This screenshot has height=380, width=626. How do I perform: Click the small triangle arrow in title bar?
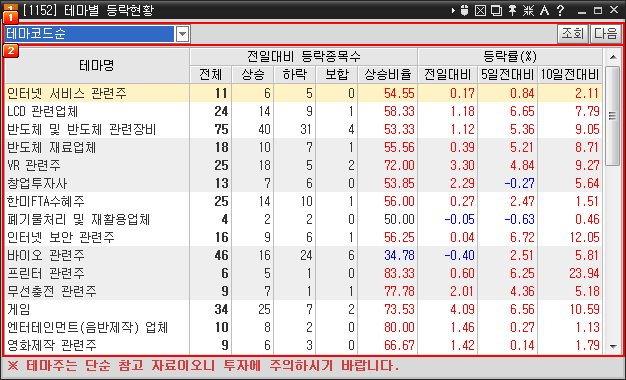(453, 10)
